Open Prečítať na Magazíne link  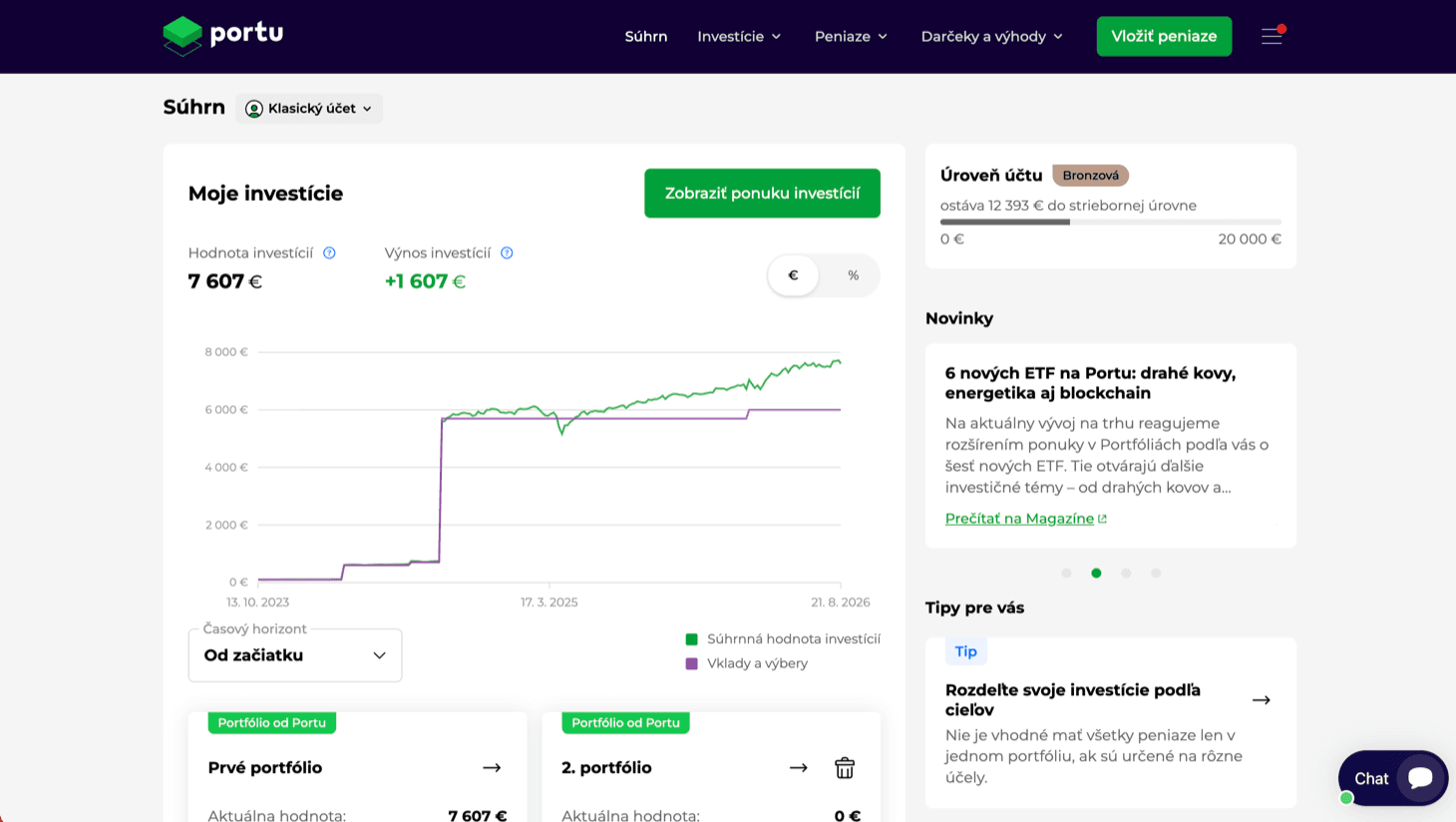point(1019,519)
